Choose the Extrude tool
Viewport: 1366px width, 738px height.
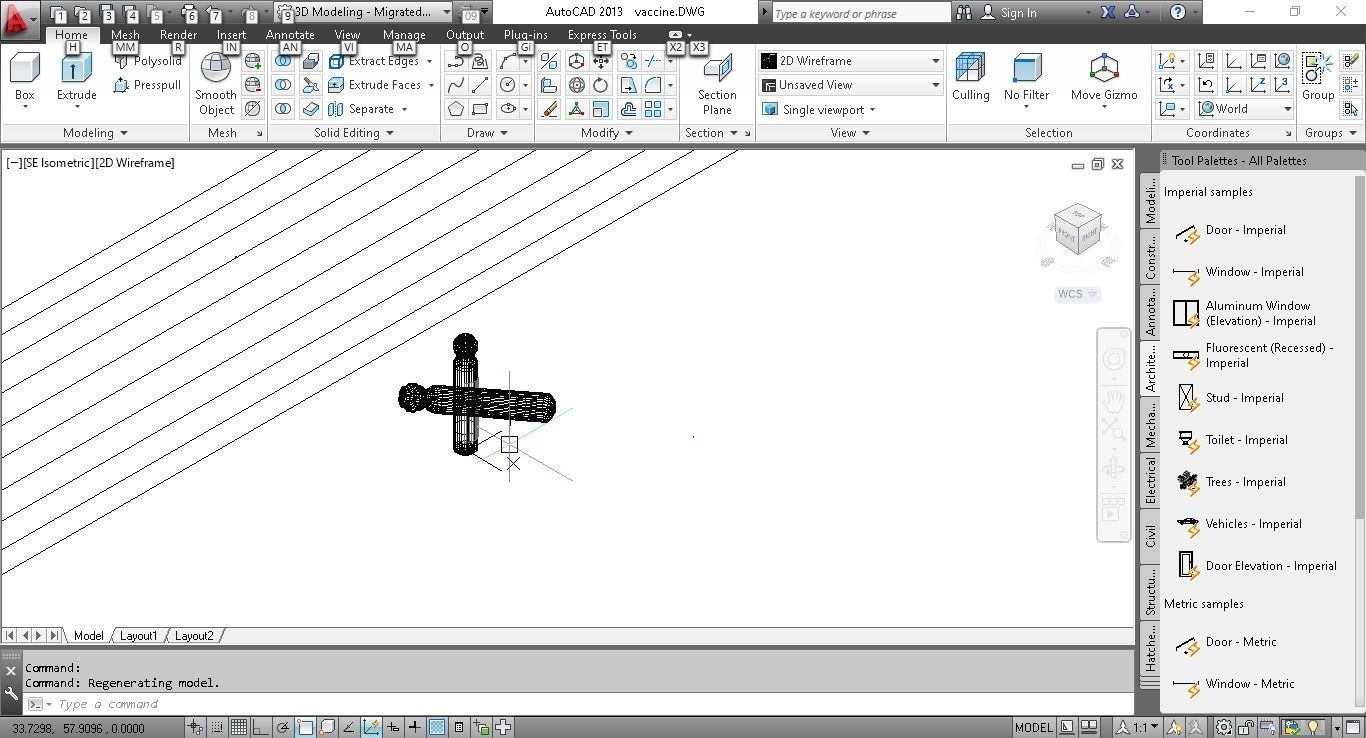(76, 78)
